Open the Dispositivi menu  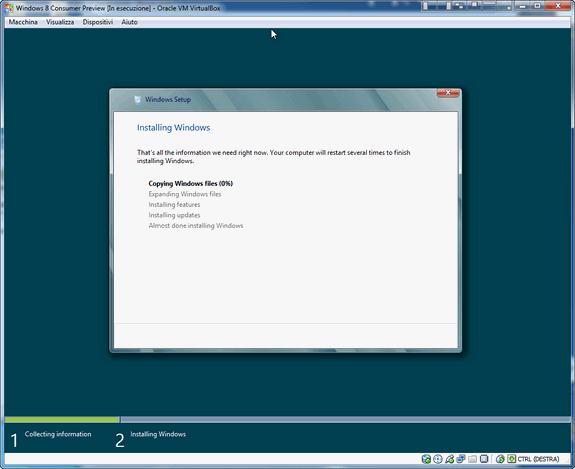(x=98, y=22)
